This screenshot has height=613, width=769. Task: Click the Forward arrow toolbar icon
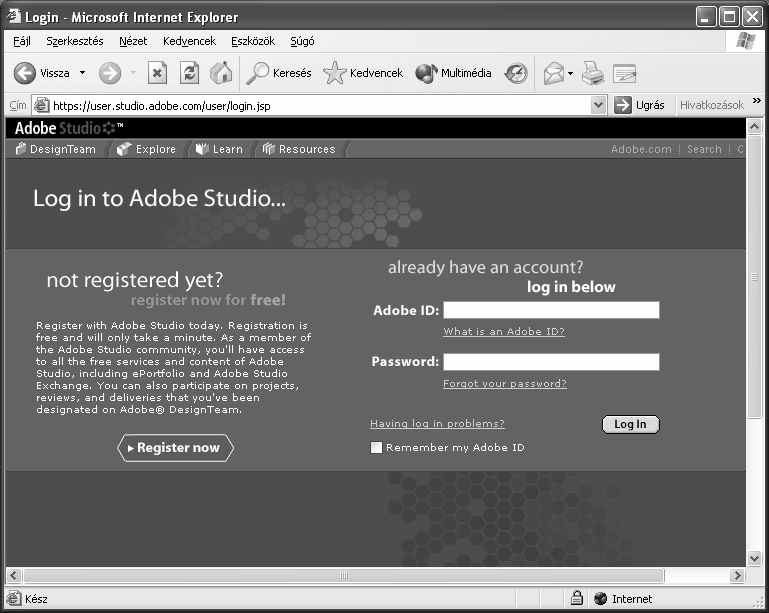109,74
